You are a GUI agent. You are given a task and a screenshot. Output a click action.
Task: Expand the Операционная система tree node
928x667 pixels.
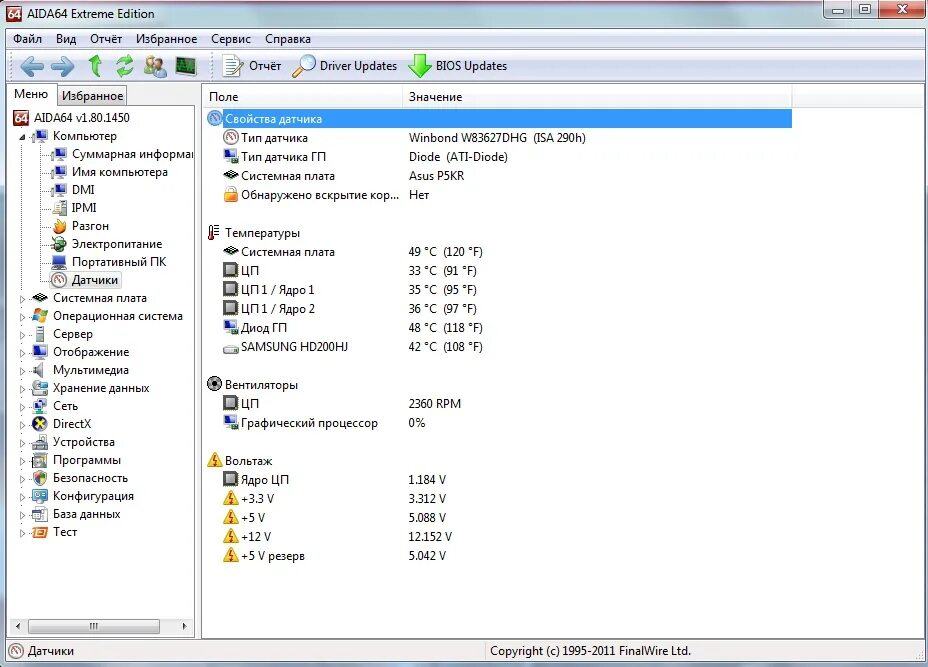pos(22,317)
